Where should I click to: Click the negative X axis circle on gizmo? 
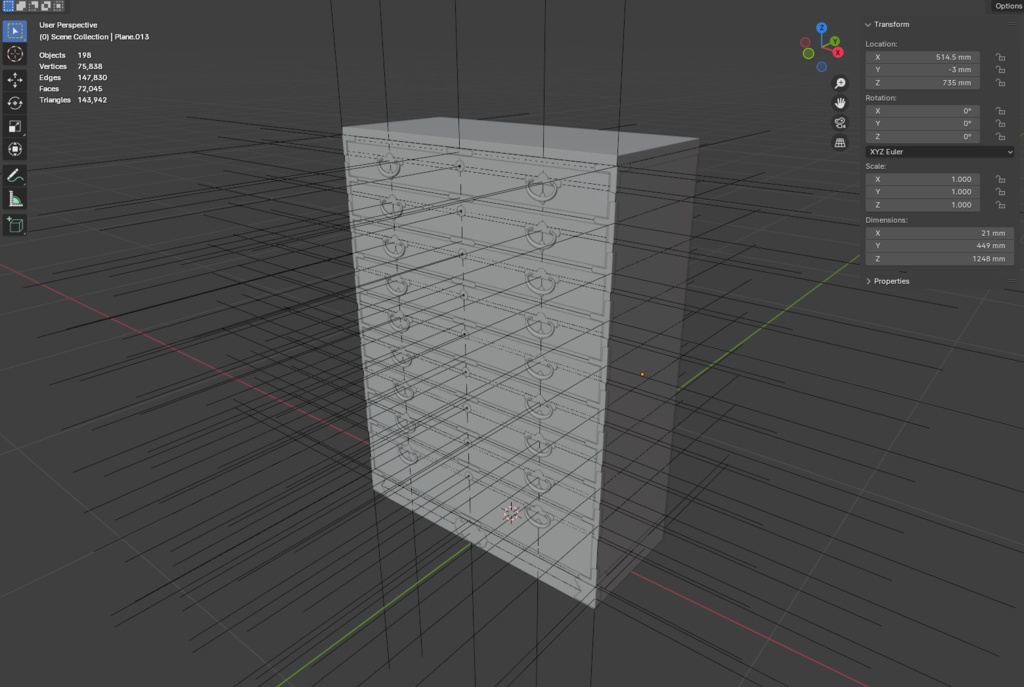805,42
